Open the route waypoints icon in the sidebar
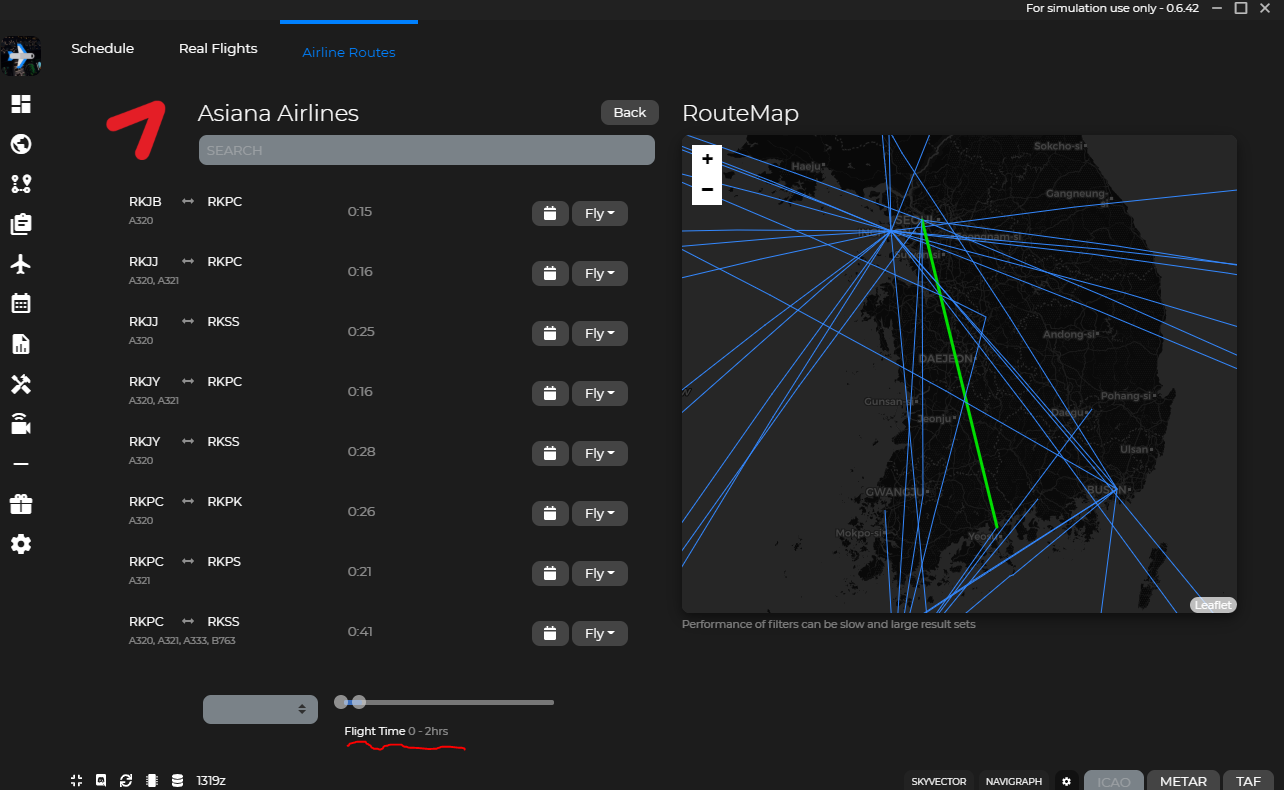The image size is (1284, 790). [21, 184]
